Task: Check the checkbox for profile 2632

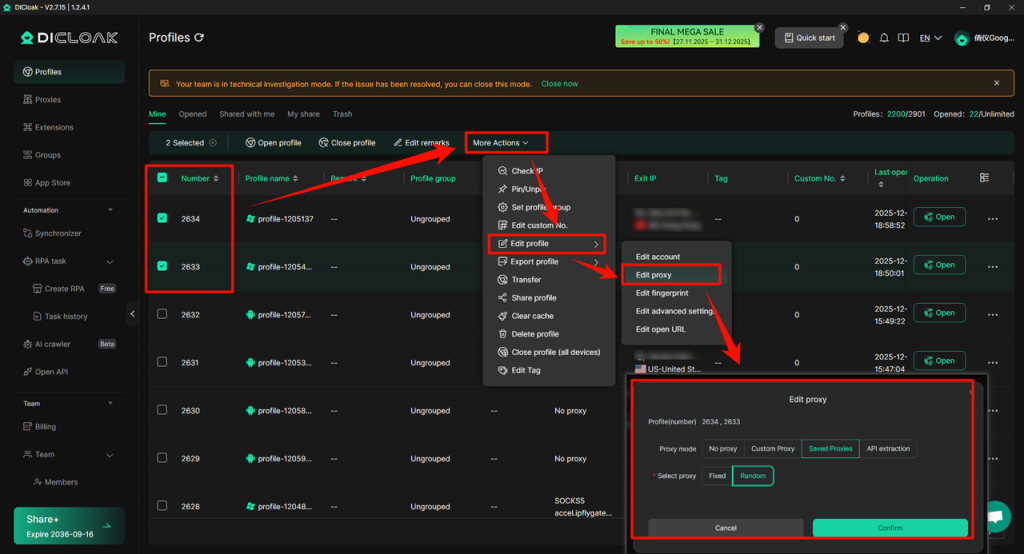Action: coord(162,314)
